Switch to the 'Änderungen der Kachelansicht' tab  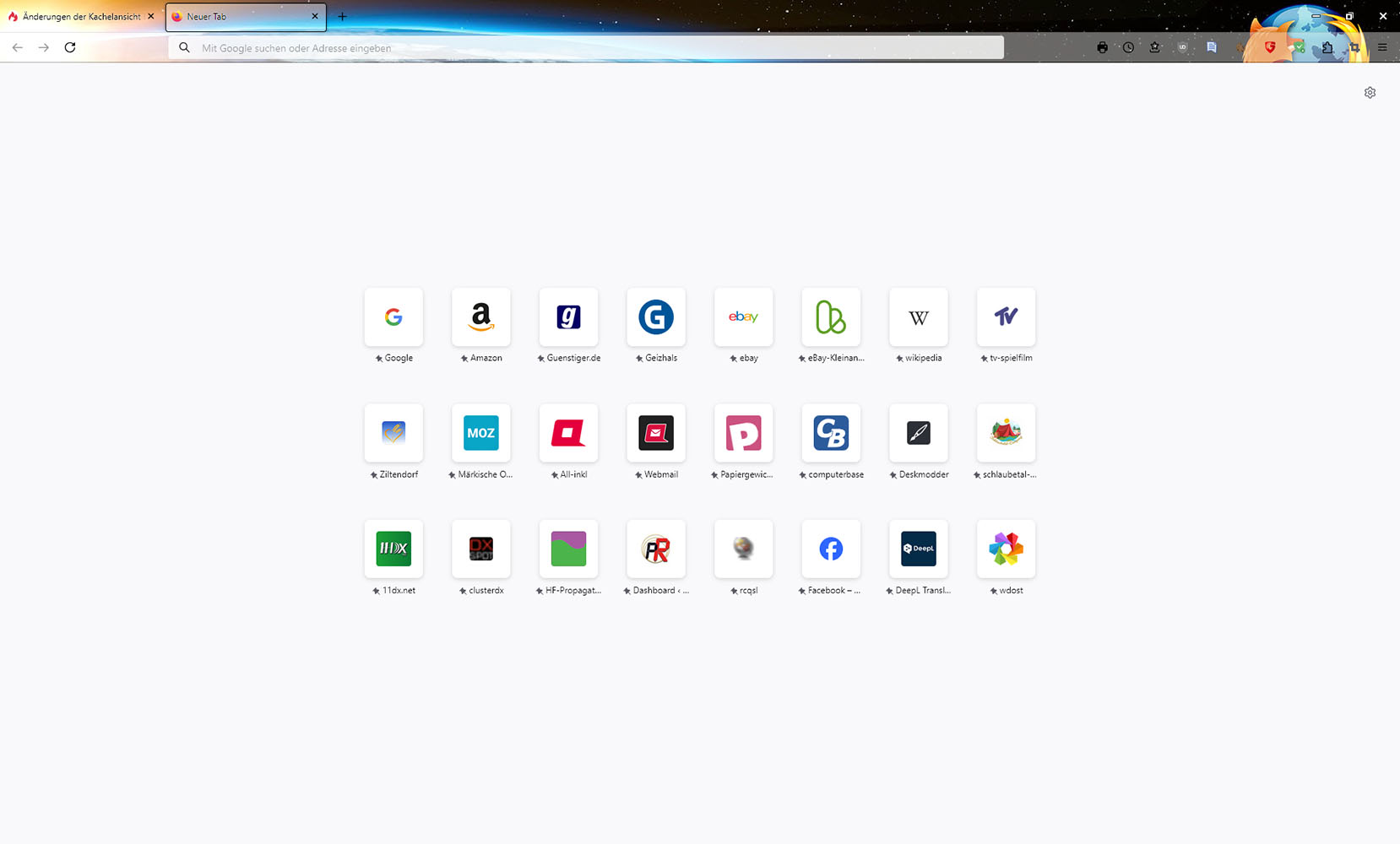pyautogui.click(x=82, y=16)
